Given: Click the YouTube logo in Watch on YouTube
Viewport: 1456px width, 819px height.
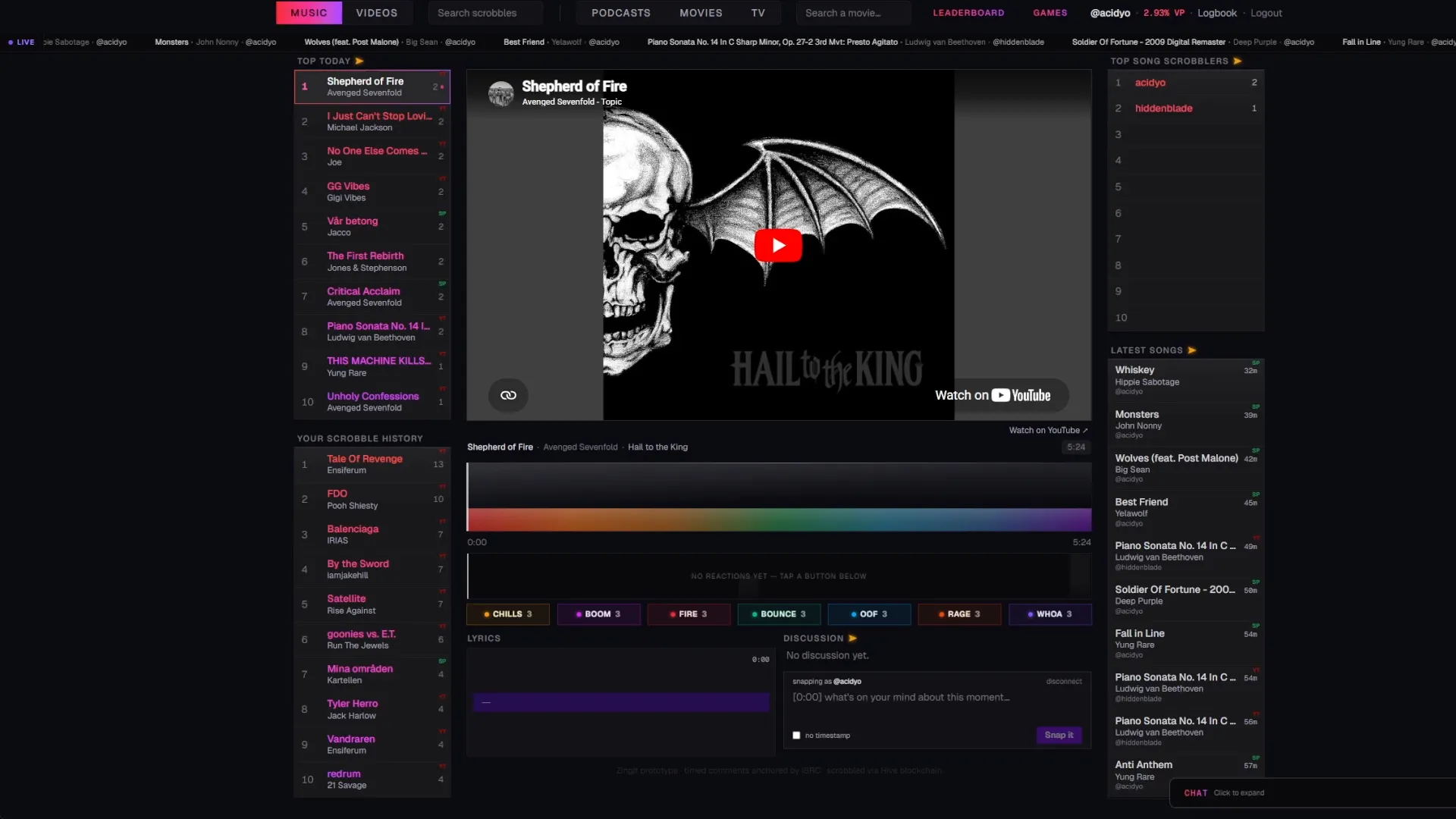Looking at the screenshot, I should click(x=1021, y=395).
